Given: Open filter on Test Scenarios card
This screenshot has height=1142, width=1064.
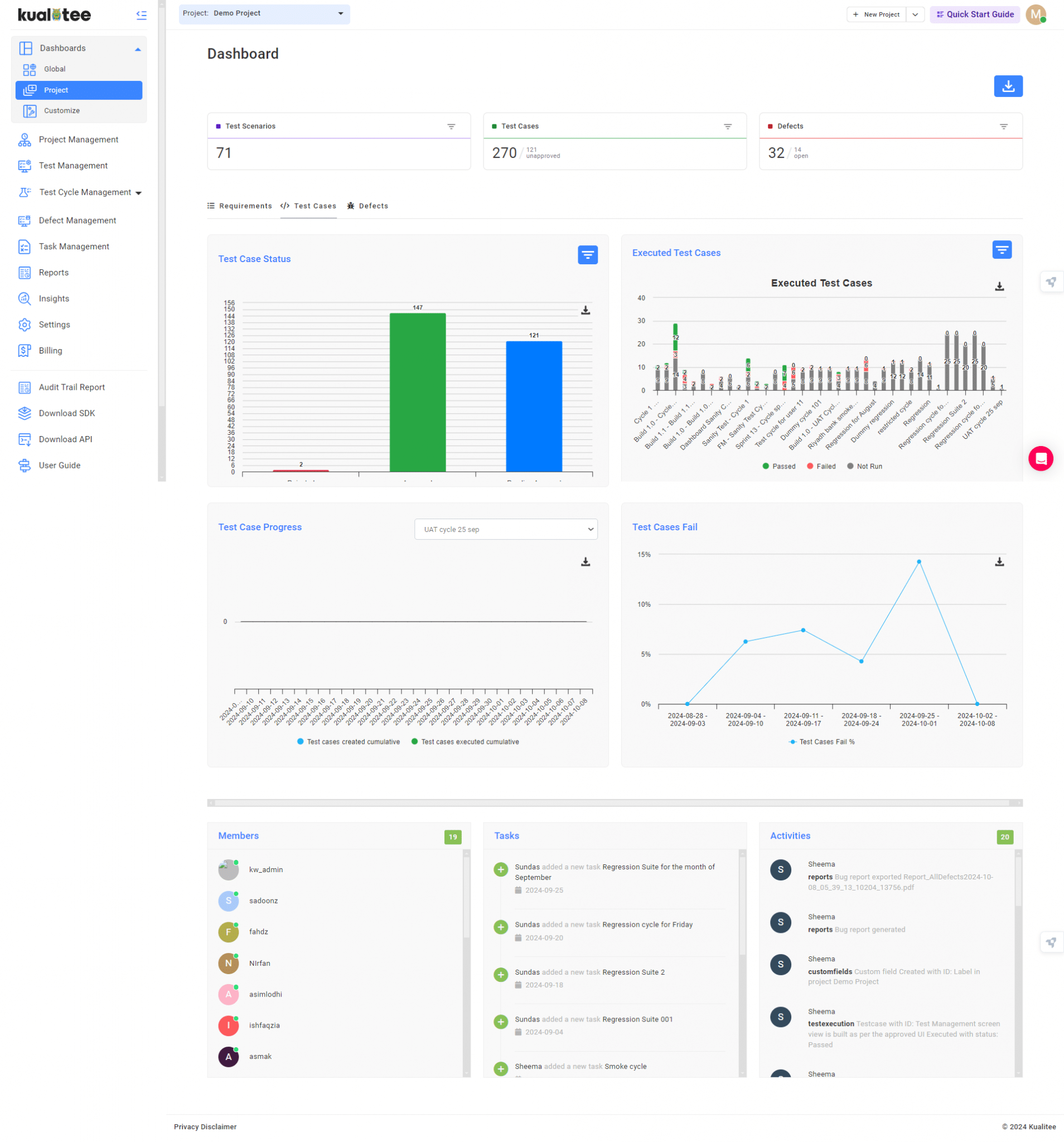Looking at the screenshot, I should 452,126.
